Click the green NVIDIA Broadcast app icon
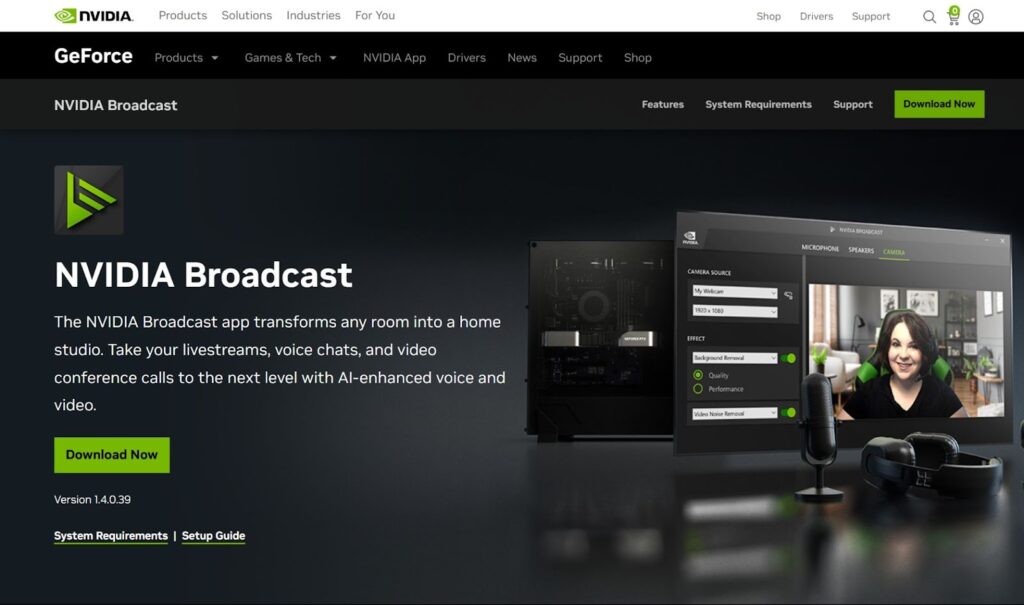This screenshot has width=1024, height=605. tap(89, 200)
